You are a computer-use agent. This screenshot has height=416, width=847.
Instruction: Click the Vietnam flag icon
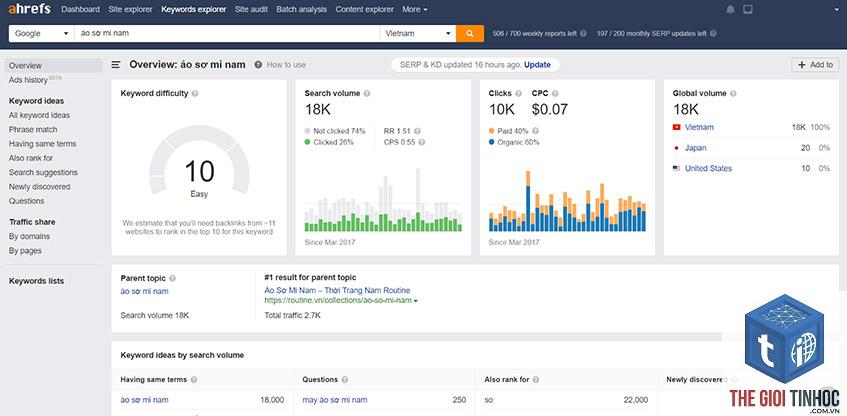tap(676, 128)
